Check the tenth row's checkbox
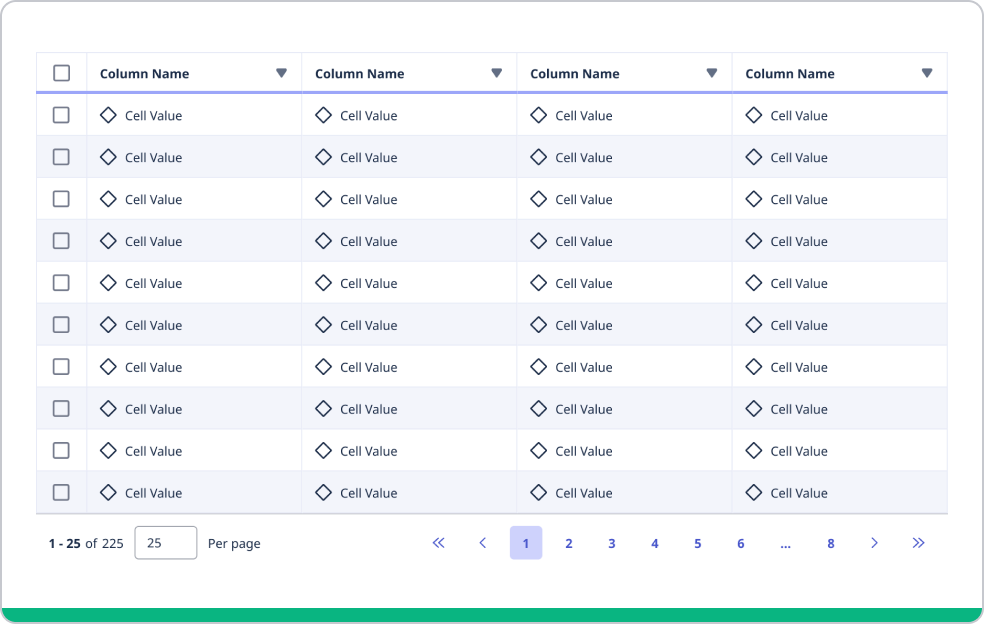 click(62, 493)
